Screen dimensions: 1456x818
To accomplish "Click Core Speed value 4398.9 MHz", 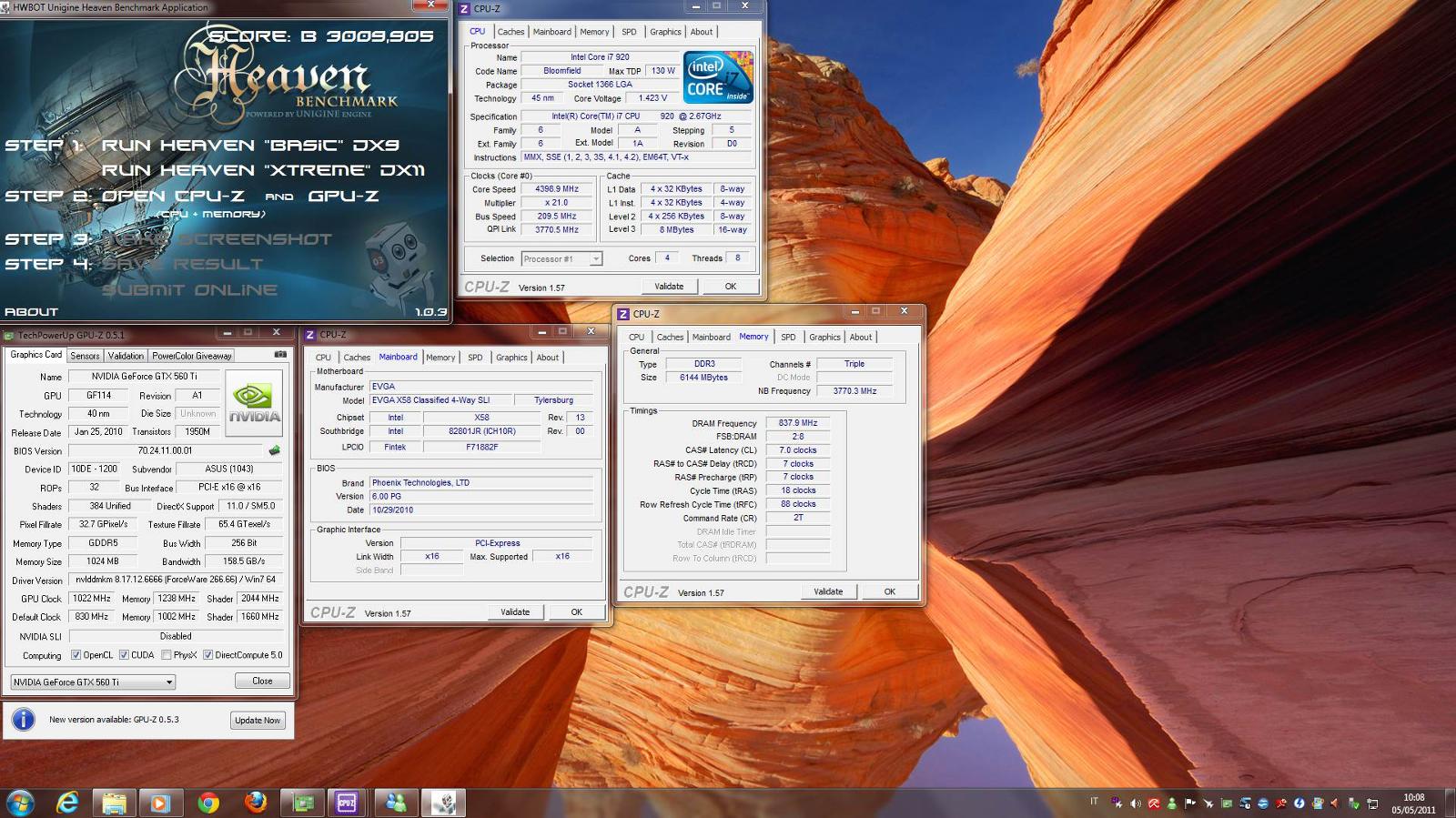I will [x=557, y=189].
